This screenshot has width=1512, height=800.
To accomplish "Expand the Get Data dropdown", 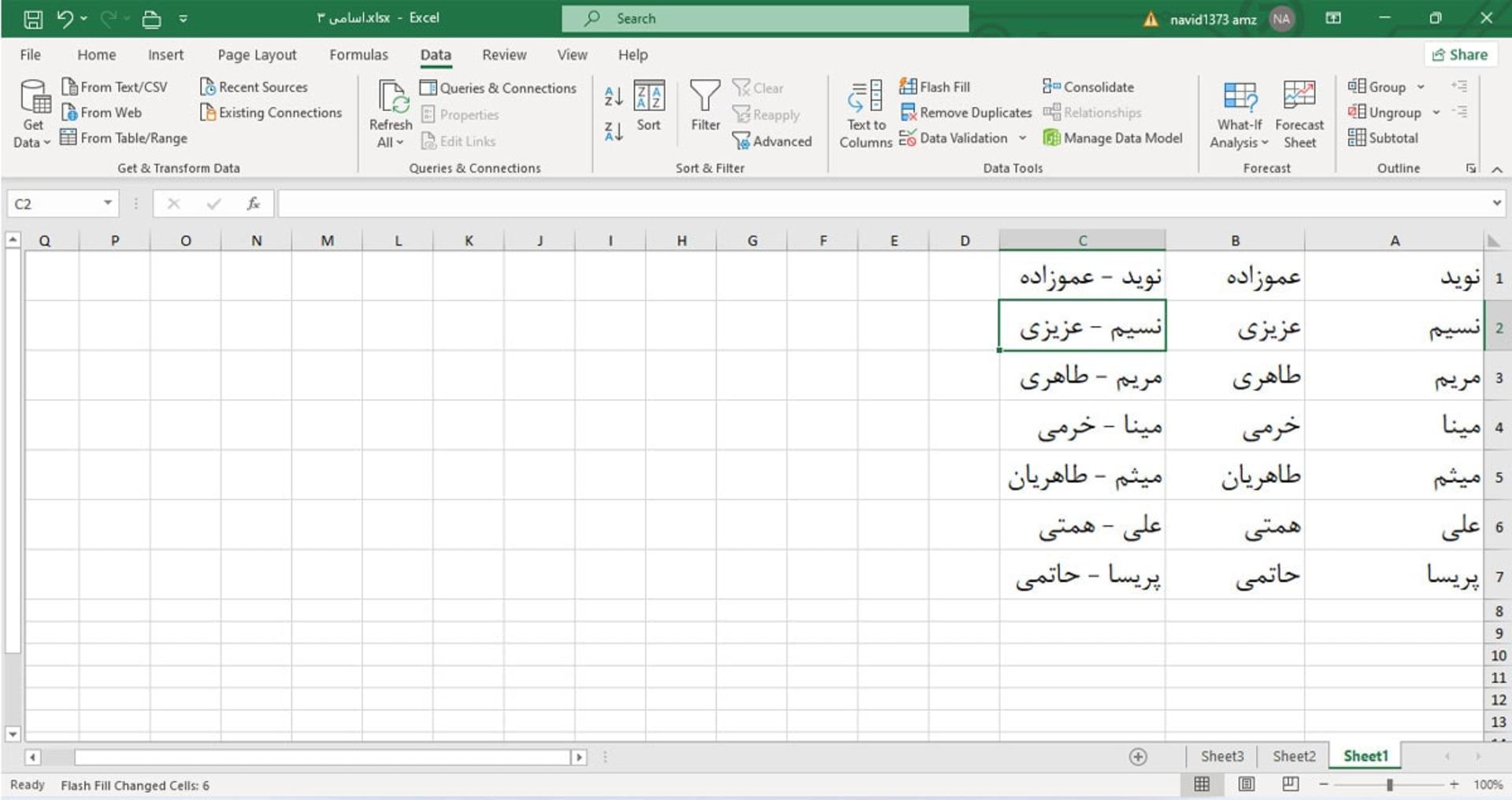I will (x=32, y=114).
